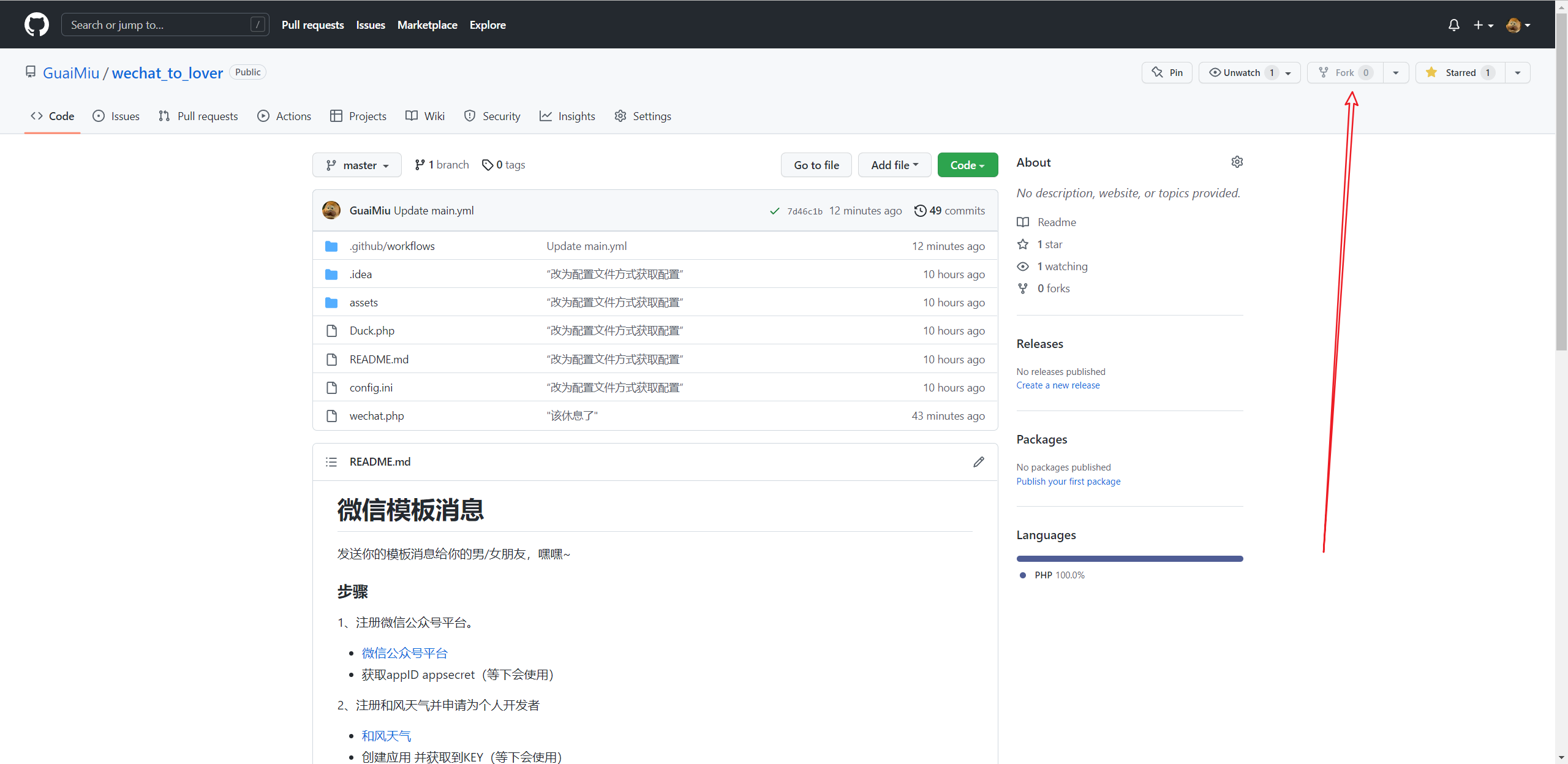Image resolution: width=1568 pixels, height=764 pixels.
Task: Click the About section gear icon
Action: tap(1237, 162)
